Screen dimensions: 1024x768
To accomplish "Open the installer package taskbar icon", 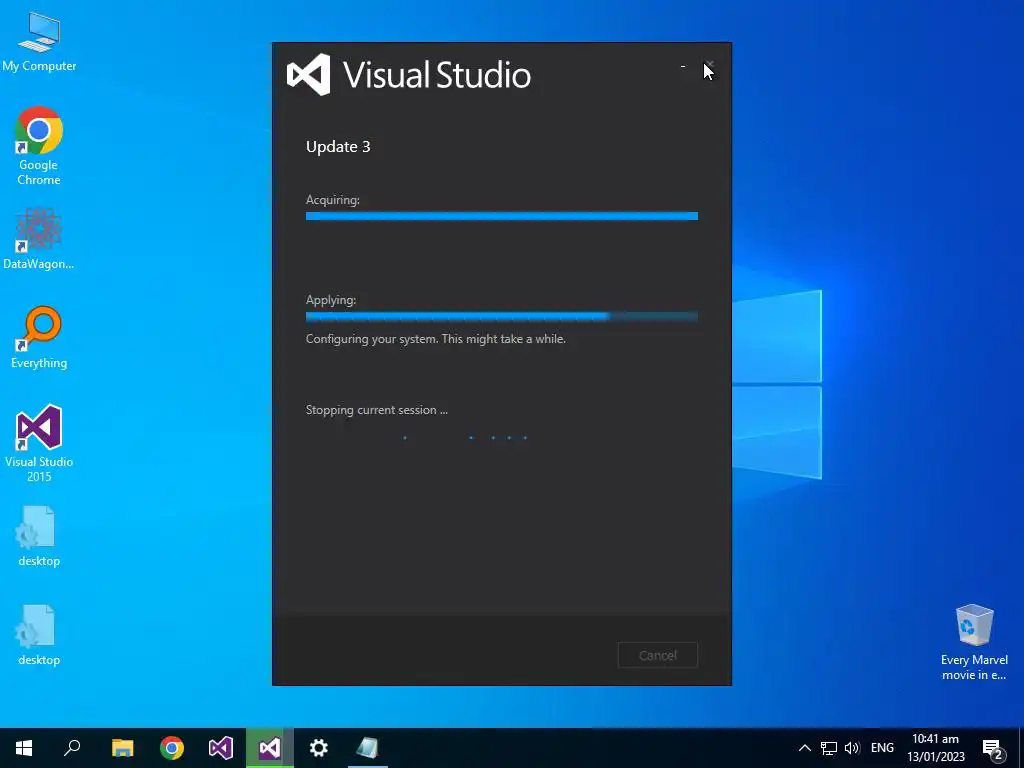I will coord(368,748).
